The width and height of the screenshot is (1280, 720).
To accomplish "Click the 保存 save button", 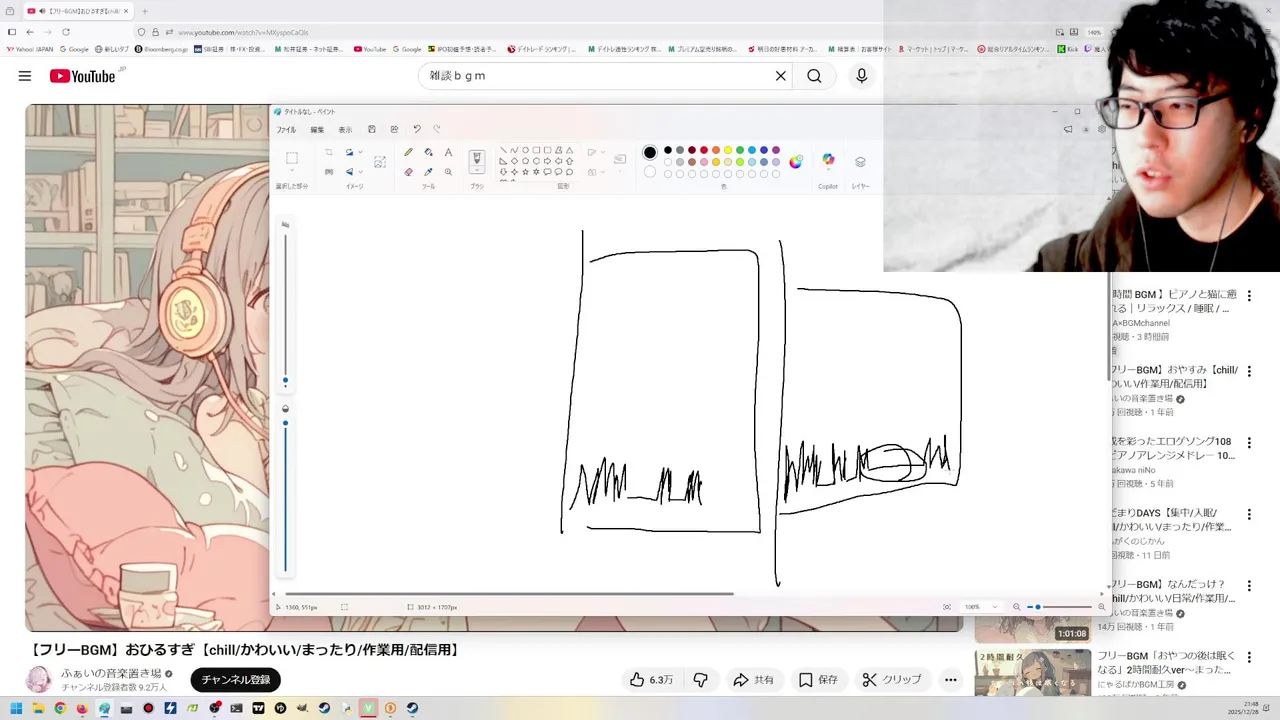I will (818, 680).
